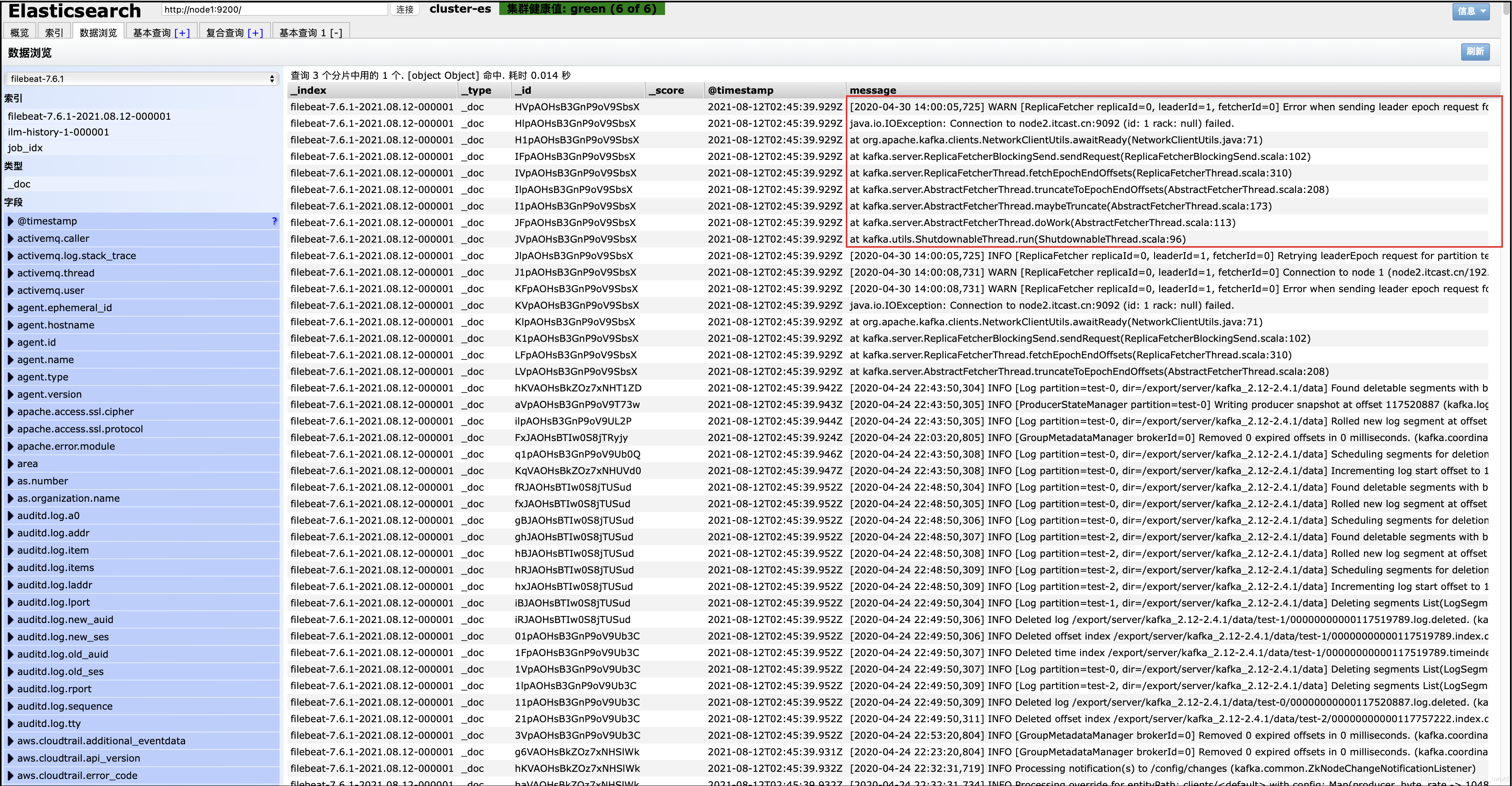Expand the @timestamp field filter

(x=141, y=221)
